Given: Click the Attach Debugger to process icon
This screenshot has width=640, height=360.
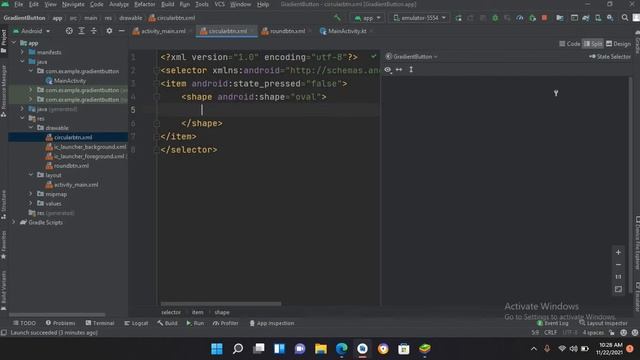Looking at the screenshot, I should (532, 18).
